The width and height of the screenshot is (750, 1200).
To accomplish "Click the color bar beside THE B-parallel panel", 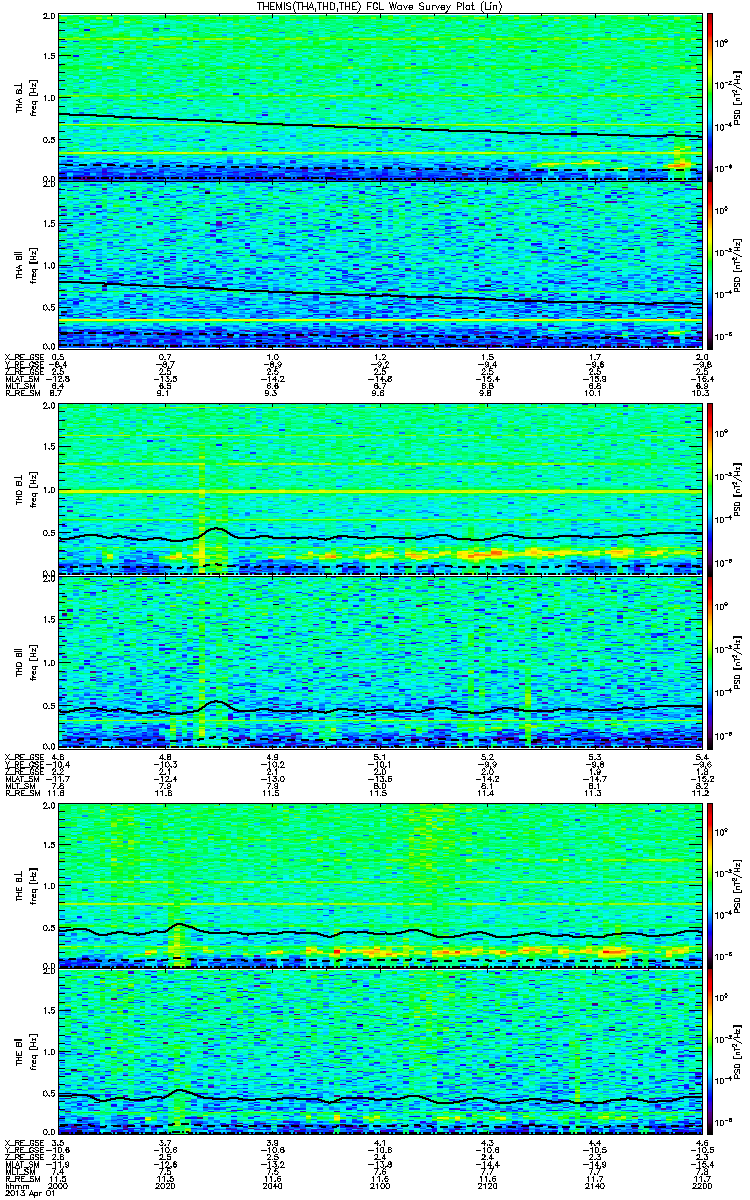I will (711, 1051).
